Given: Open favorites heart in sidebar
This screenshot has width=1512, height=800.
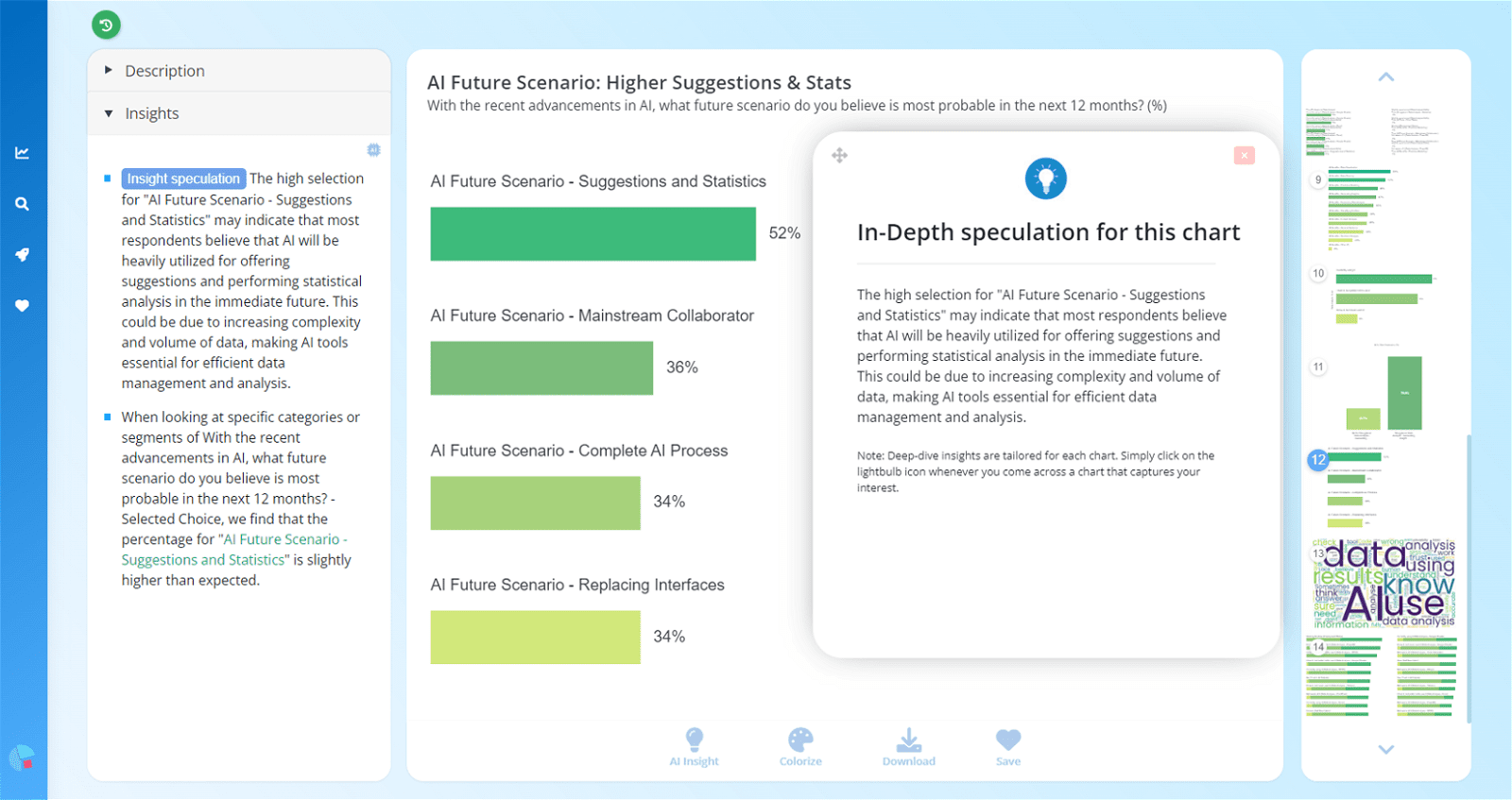Looking at the screenshot, I should [22, 306].
